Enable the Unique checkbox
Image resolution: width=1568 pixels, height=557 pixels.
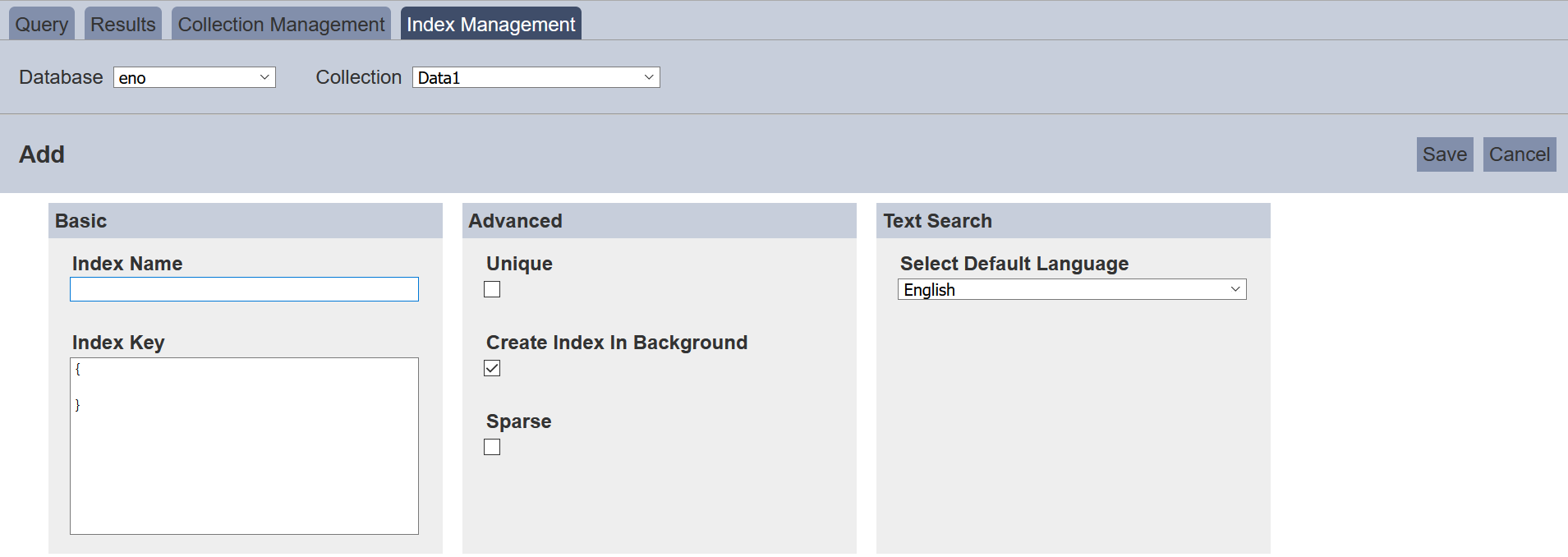(x=492, y=289)
